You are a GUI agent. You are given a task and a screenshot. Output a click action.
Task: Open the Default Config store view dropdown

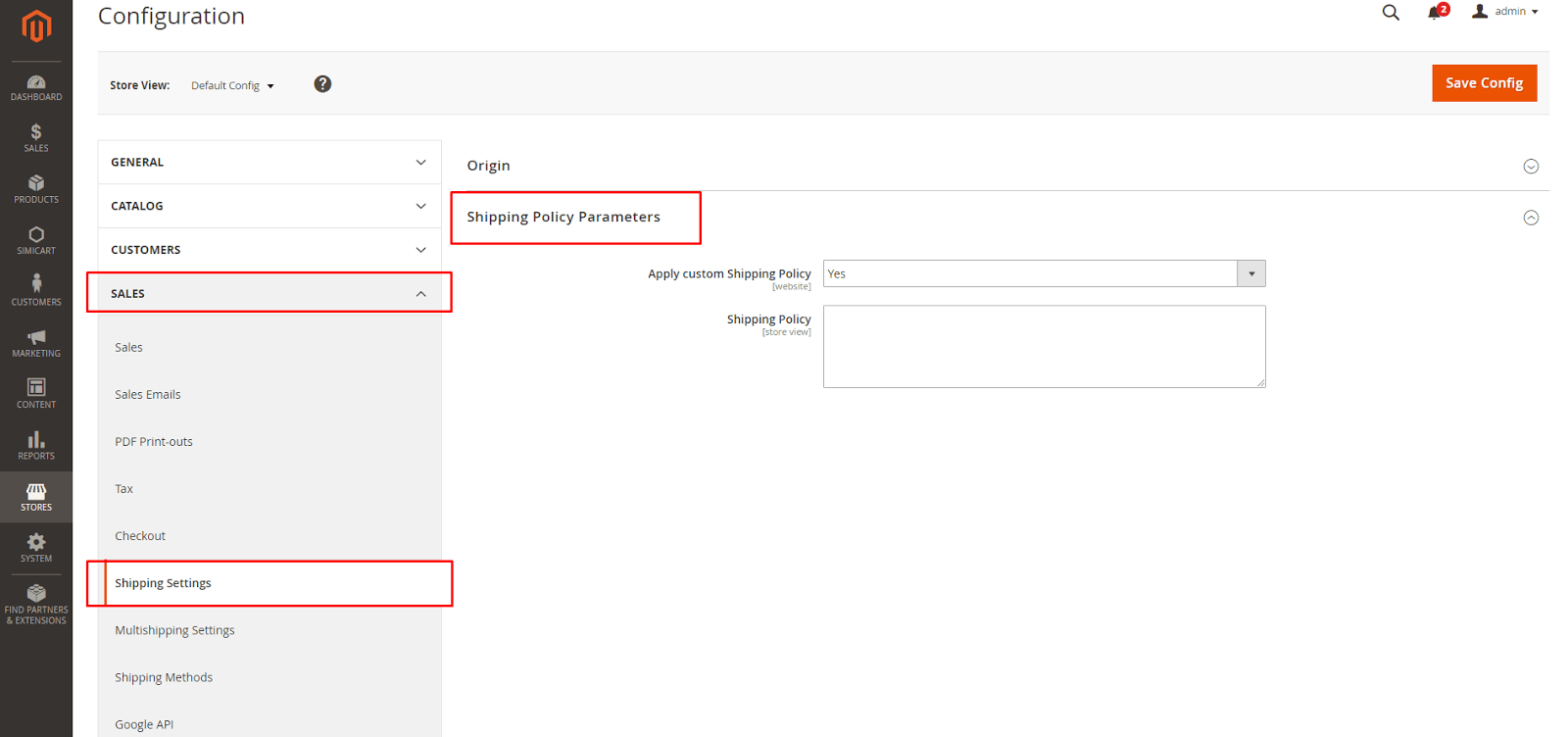[x=232, y=86]
